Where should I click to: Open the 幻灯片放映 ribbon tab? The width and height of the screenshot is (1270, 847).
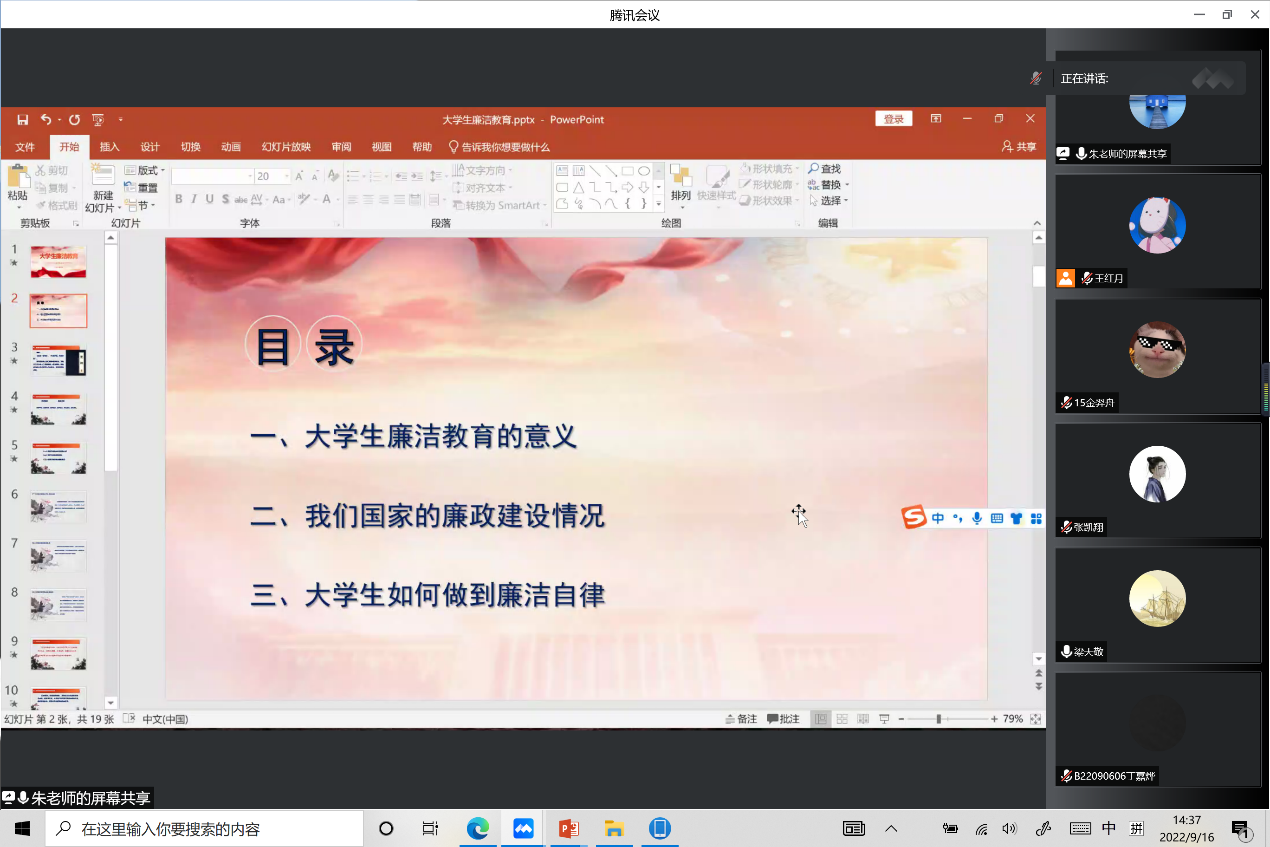[286, 147]
